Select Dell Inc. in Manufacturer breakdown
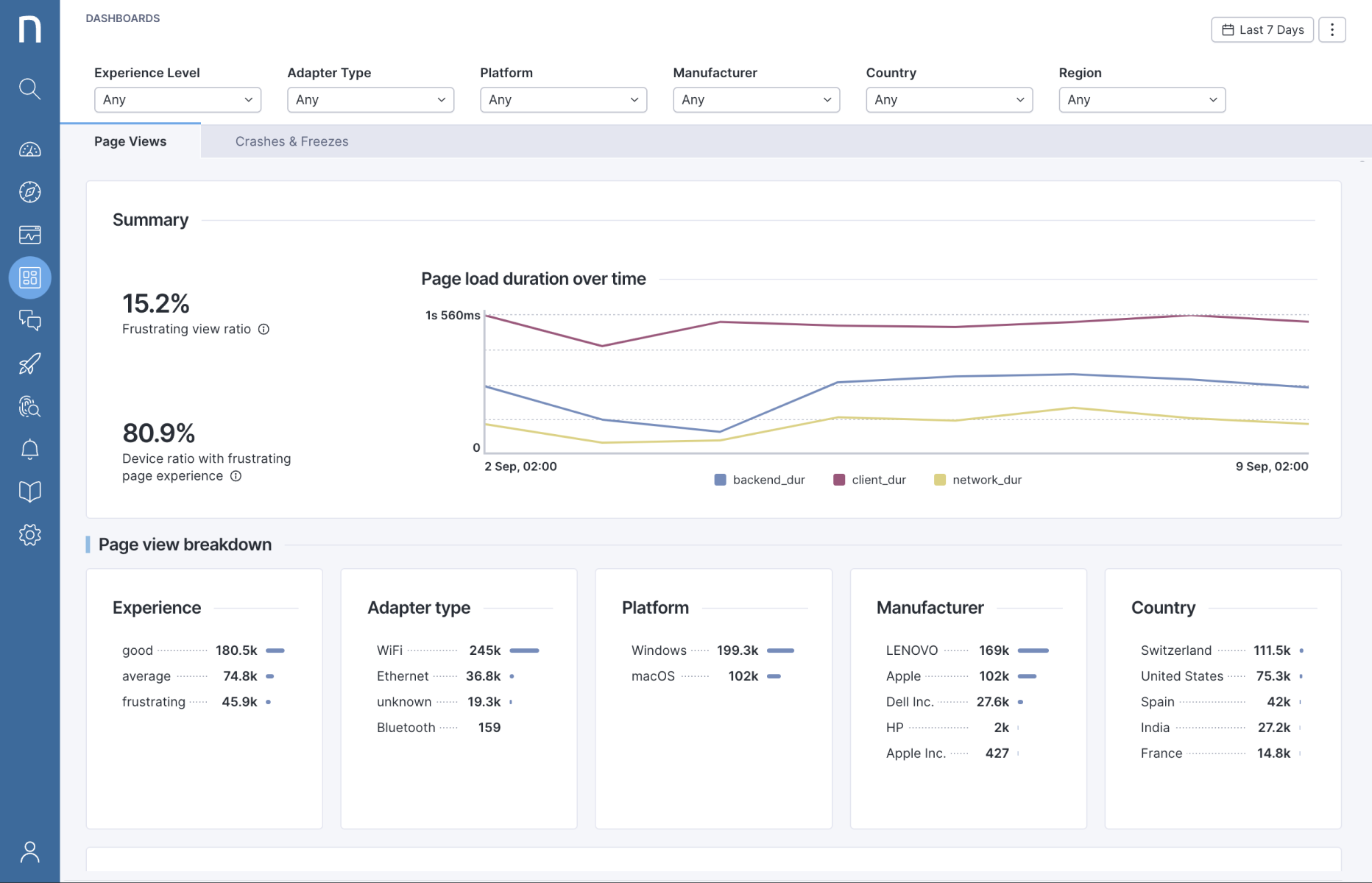Viewport: 1372px width, 883px height. pyautogui.click(x=968, y=702)
